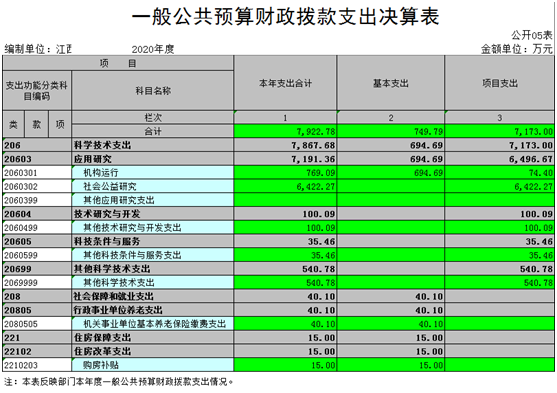Click the 科目名称 header cell
Screen dimensions: 557x393
(x=153, y=91)
